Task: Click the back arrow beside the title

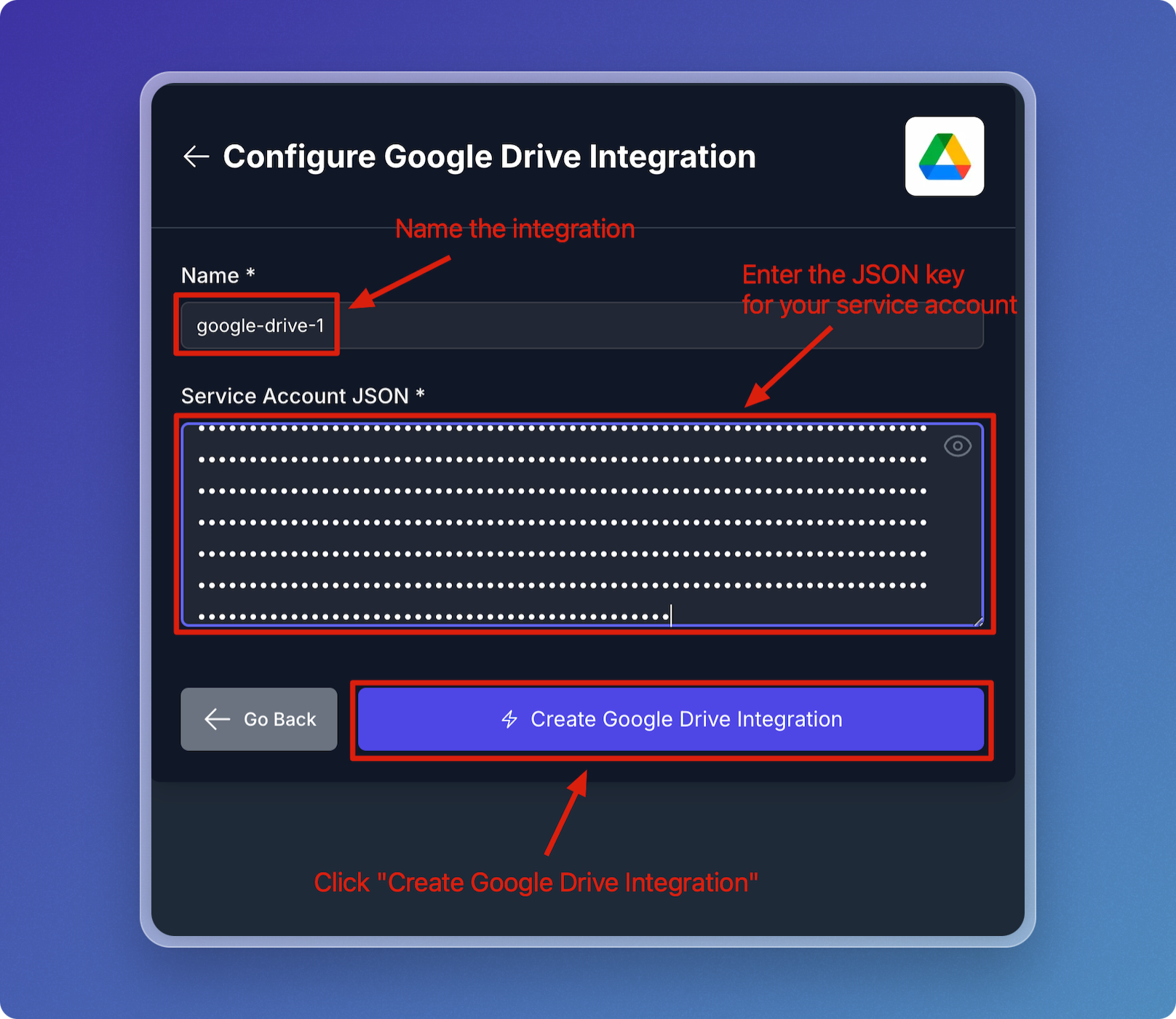Action: pos(196,156)
